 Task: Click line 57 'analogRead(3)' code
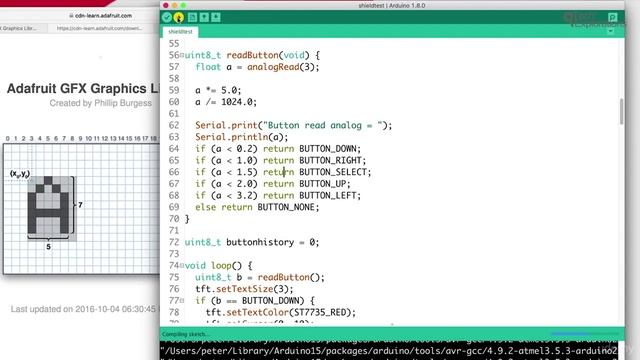283,67
